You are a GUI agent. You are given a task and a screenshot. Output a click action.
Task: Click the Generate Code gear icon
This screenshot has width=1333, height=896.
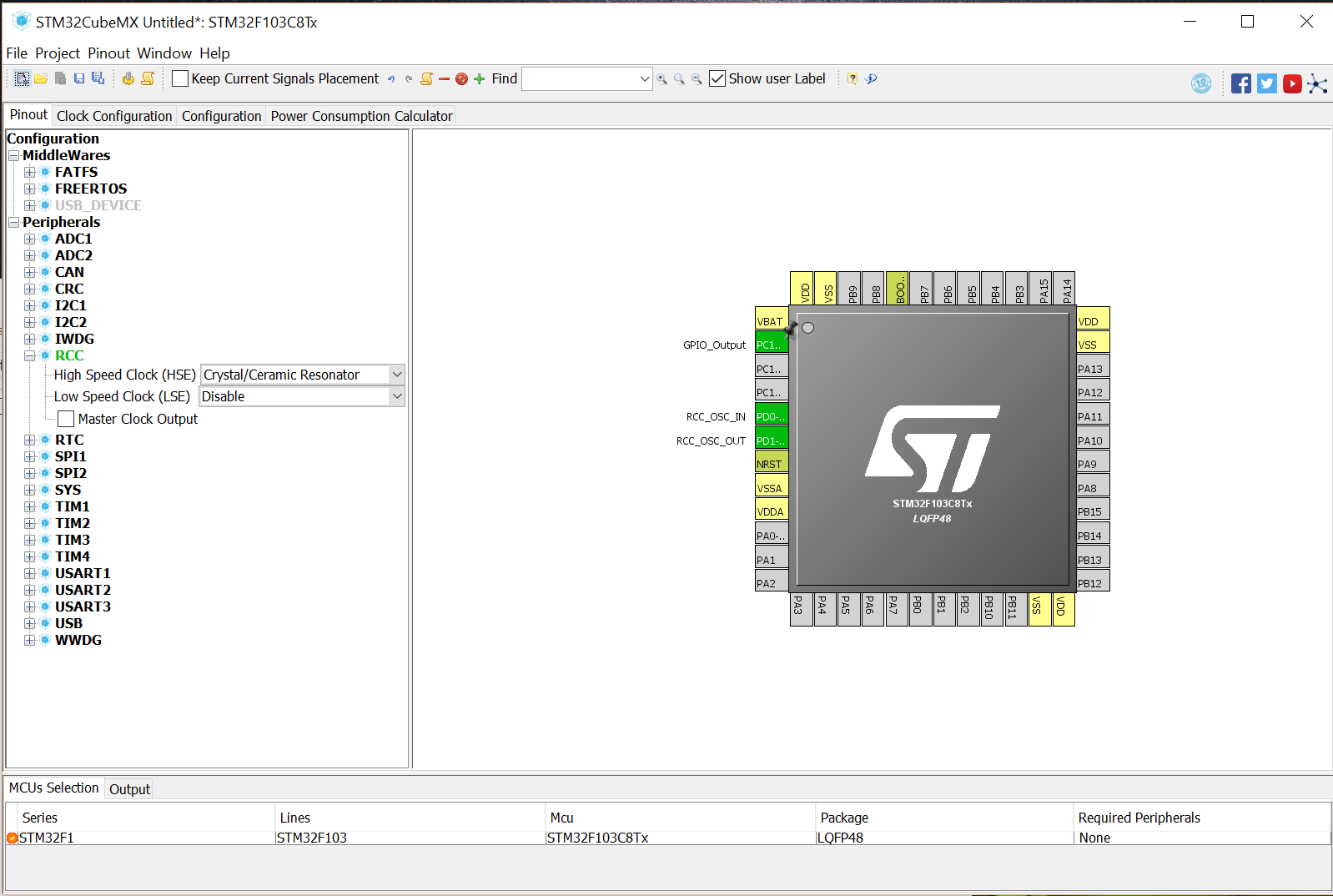(128, 78)
